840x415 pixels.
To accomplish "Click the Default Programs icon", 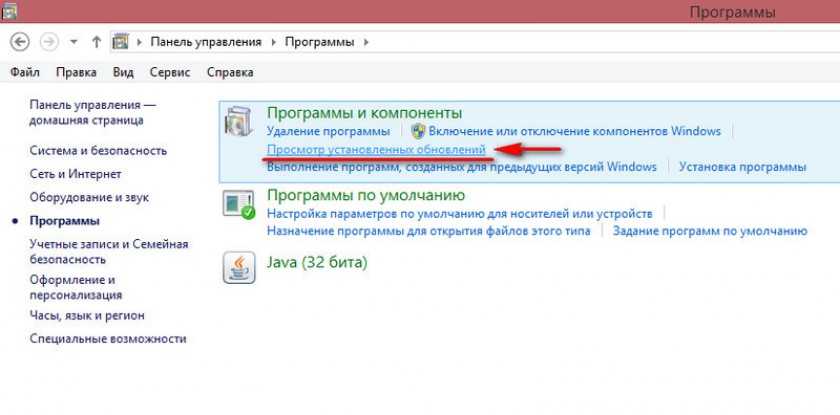I will [x=239, y=205].
